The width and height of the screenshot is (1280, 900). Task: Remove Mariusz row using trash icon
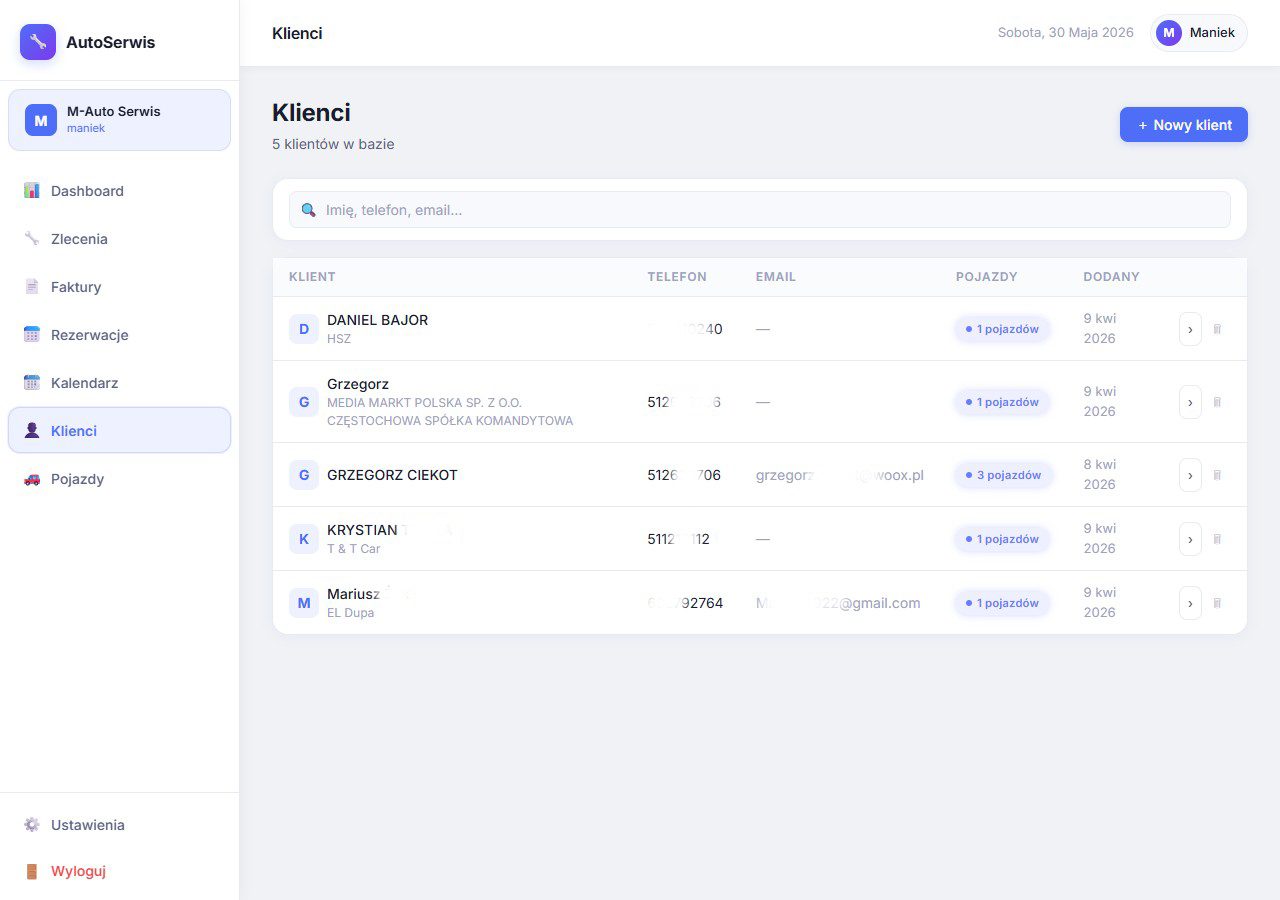pyautogui.click(x=1217, y=603)
